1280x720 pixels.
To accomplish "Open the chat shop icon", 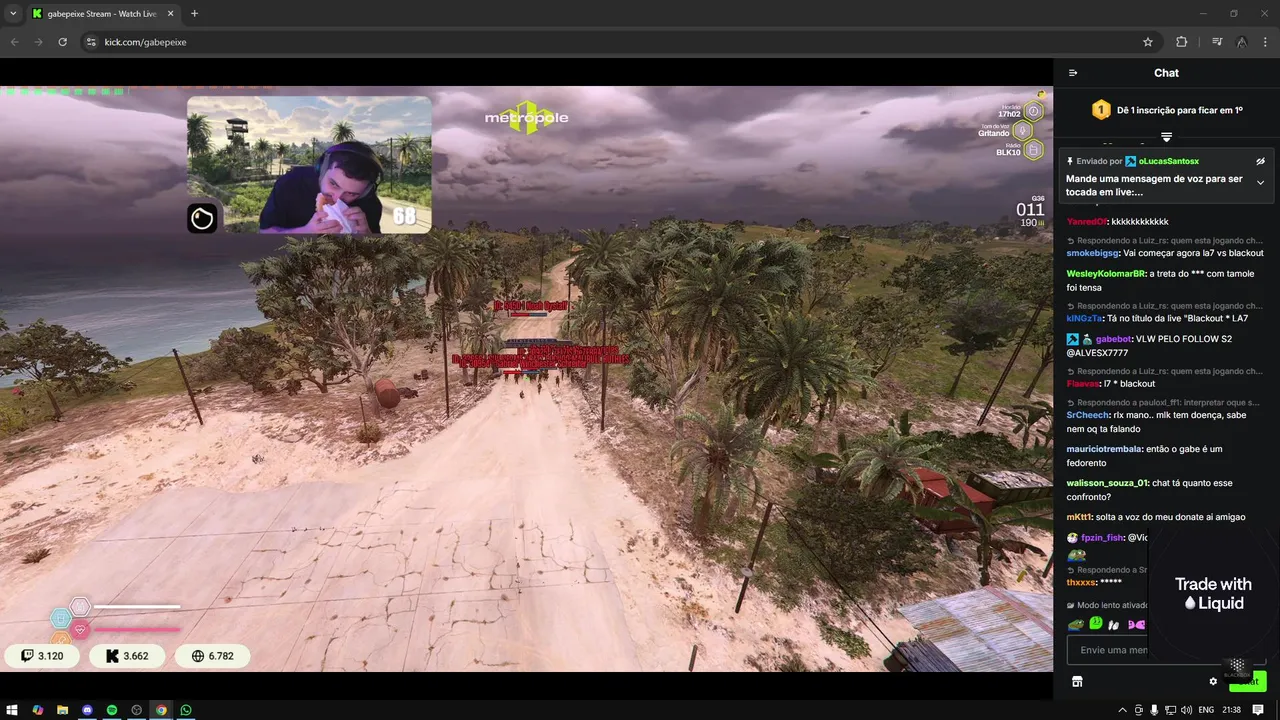I will [1077, 682].
